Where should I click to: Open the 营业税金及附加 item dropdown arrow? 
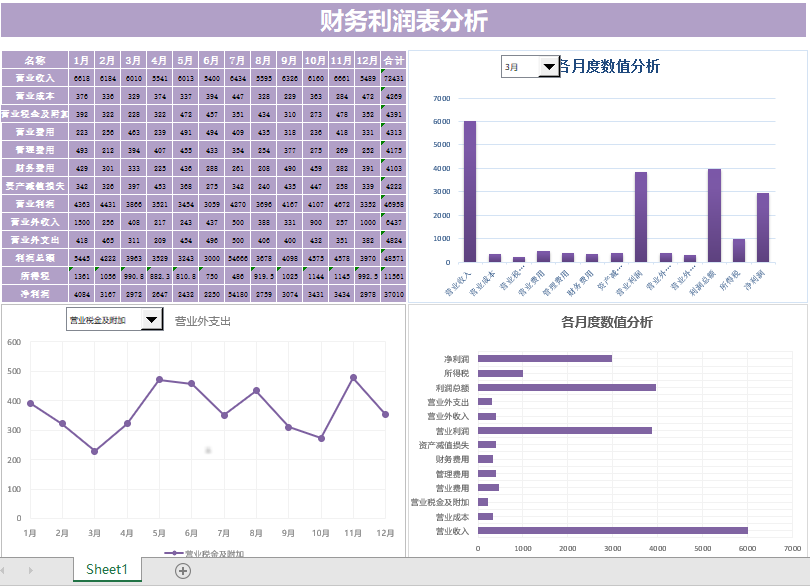(x=151, y=320)
